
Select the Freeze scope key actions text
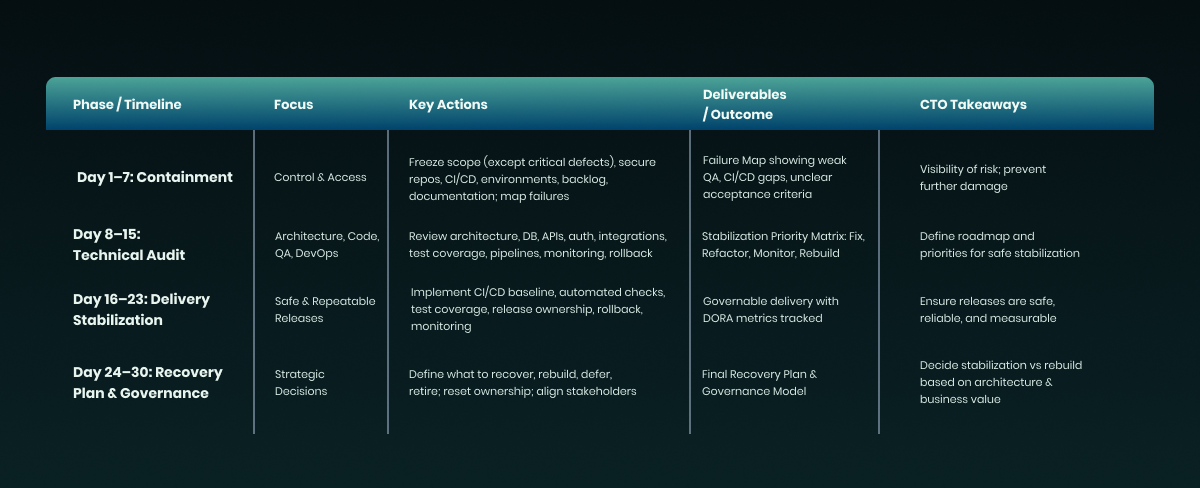pos(532,178)
